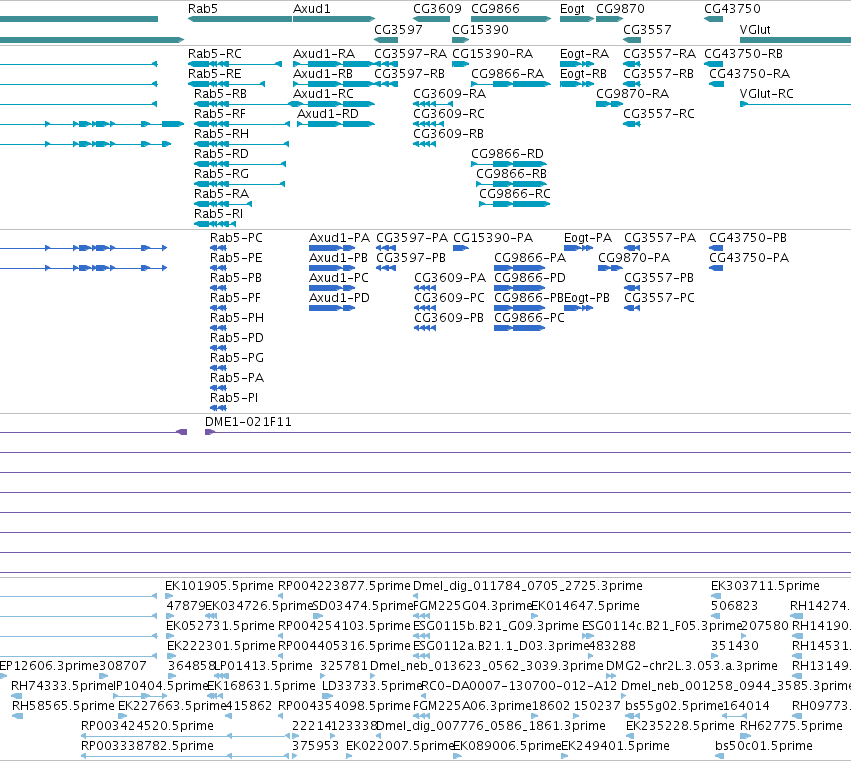Select the CG3557 gene label
Image resolution: width=851 pixels, height=761 pixels.
coord(647,29)
